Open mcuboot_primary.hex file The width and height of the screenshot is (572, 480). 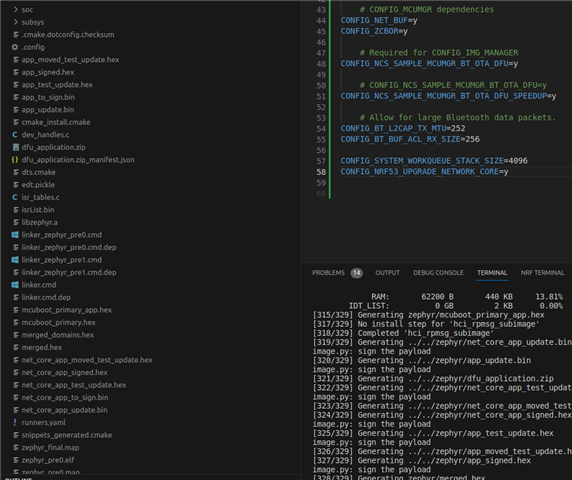[x=58, y=322]
